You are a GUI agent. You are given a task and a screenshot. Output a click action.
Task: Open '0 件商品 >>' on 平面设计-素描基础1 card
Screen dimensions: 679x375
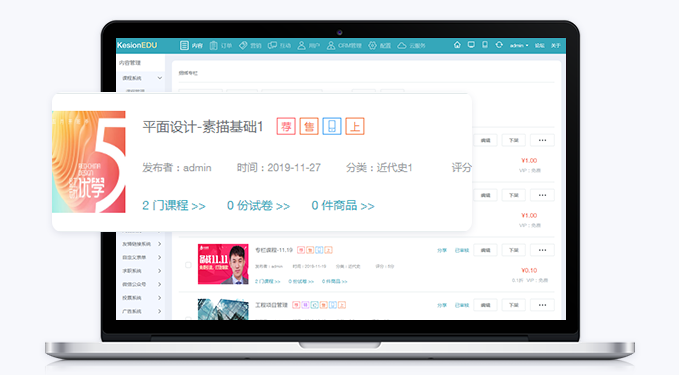[x=343, y=205]
